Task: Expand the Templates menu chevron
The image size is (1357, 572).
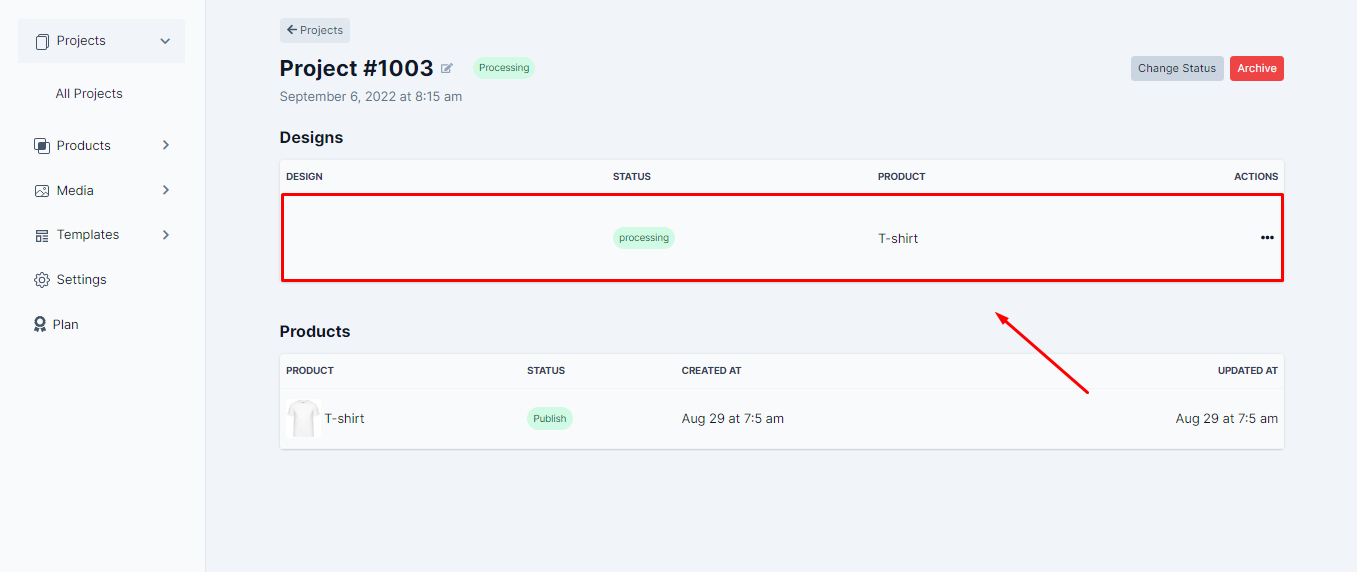Action: click(x=166, y=235)
